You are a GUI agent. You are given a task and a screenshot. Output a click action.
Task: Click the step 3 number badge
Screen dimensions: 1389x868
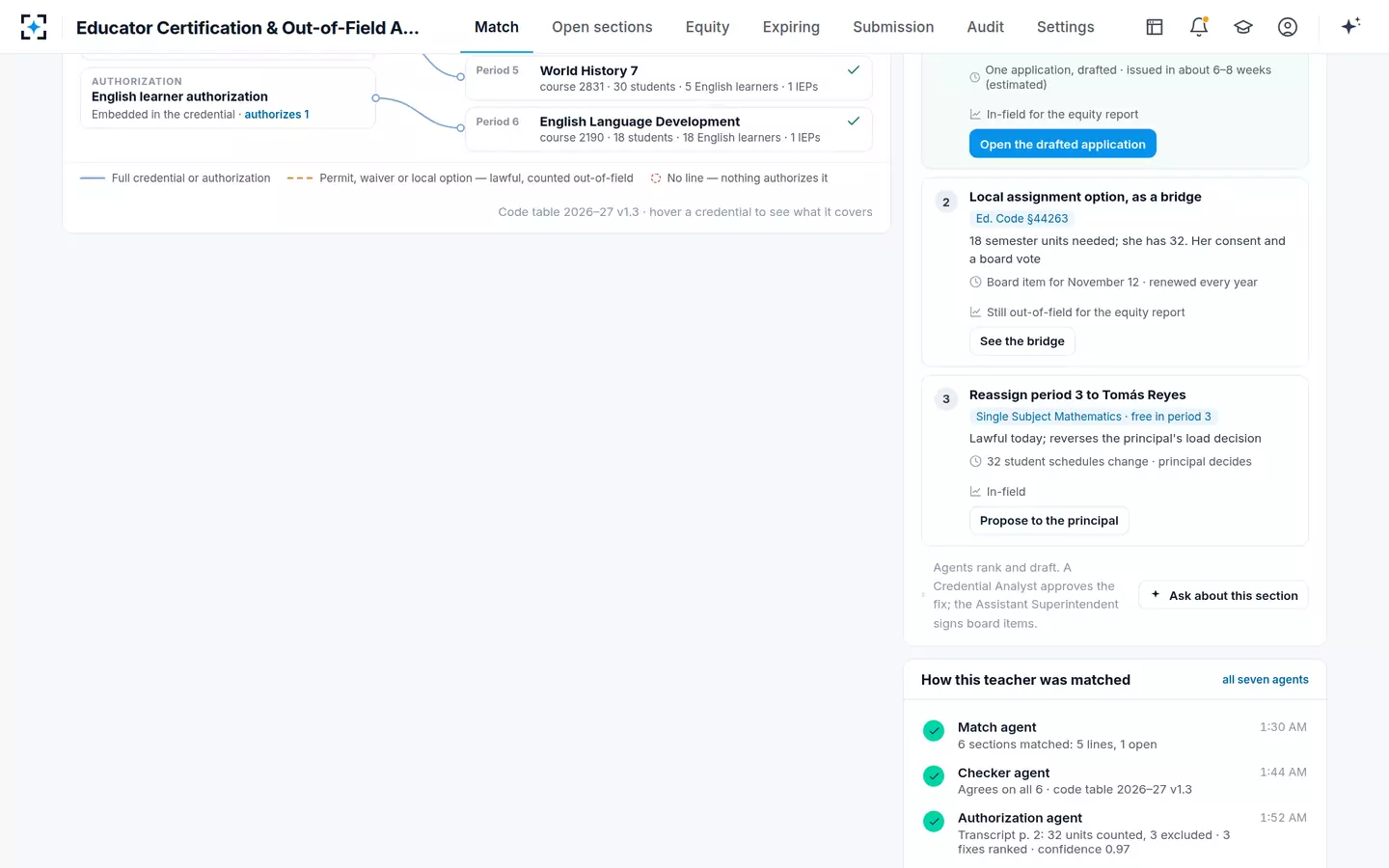click(x=946, y=399)
